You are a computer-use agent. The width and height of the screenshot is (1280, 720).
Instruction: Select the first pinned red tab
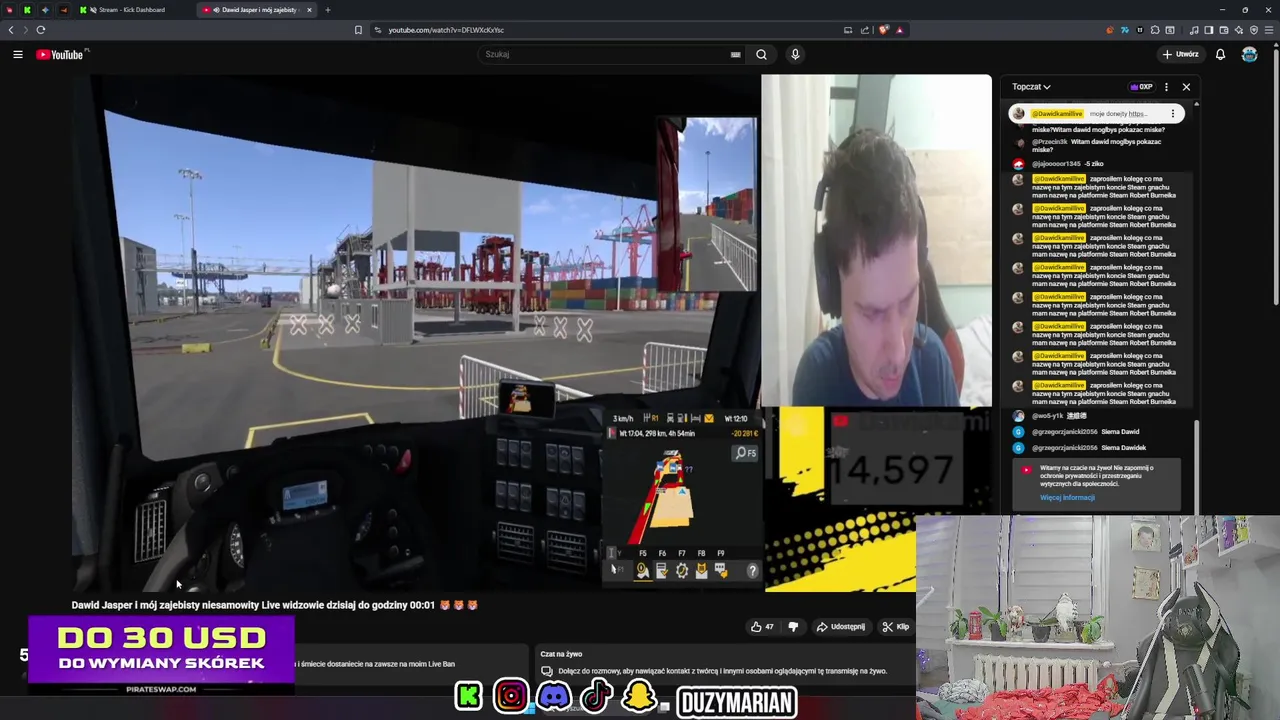pyautogui.click(x=10, y=10)
